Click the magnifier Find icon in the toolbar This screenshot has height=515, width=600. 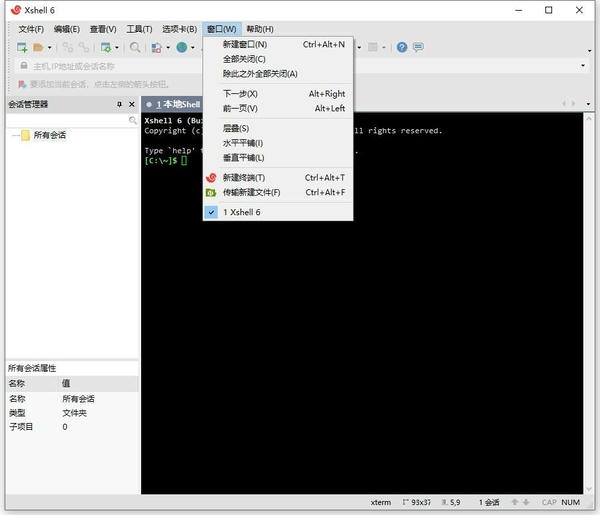pos(135,47)
